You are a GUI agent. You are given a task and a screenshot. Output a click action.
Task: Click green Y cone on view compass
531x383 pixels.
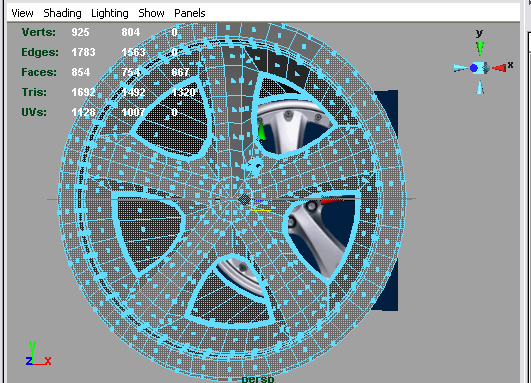click(x=480, y=48)
